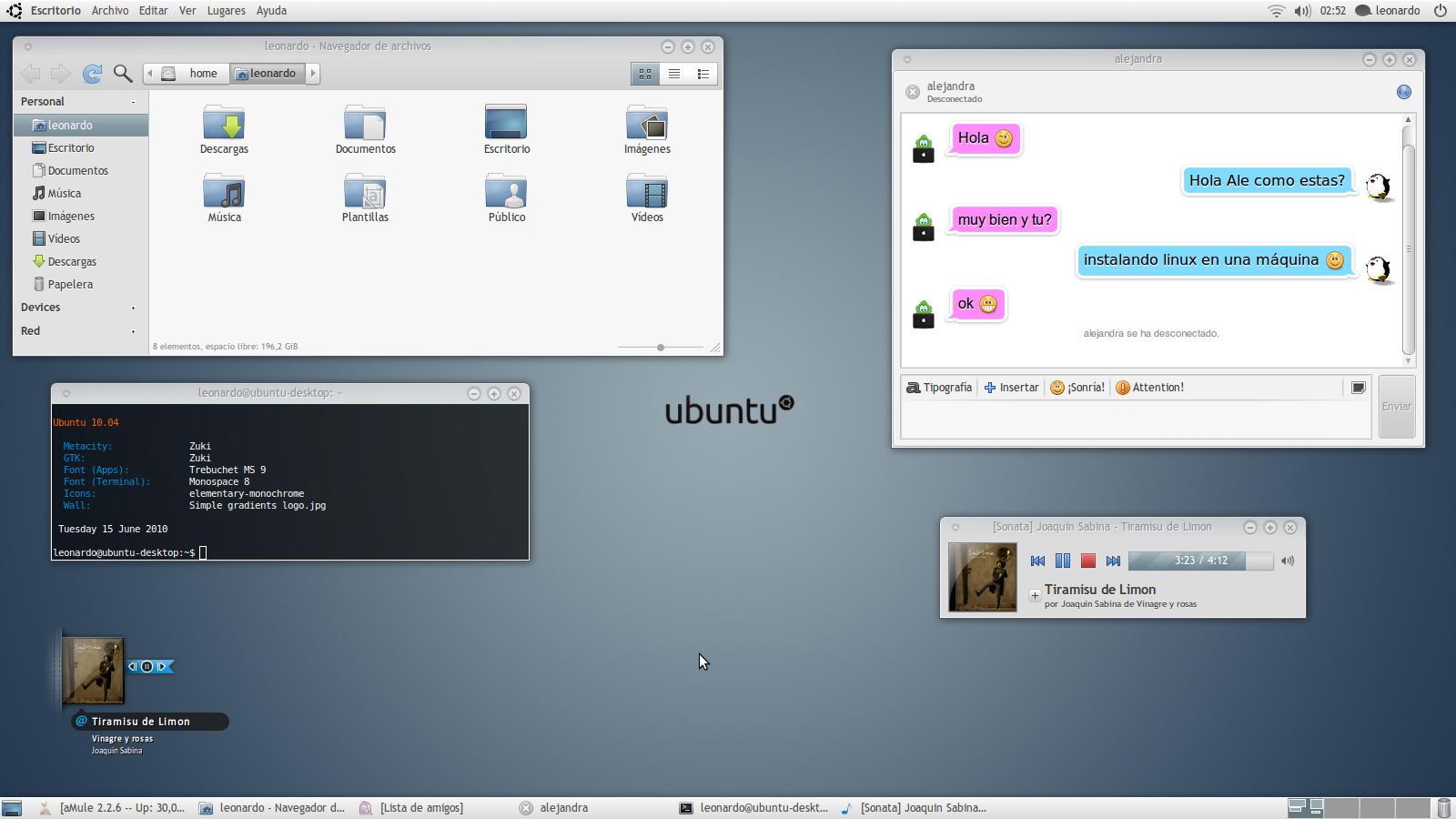Expand the Devices sidebar section
Screen dimensions: 1456x819
tap(133, 308)
